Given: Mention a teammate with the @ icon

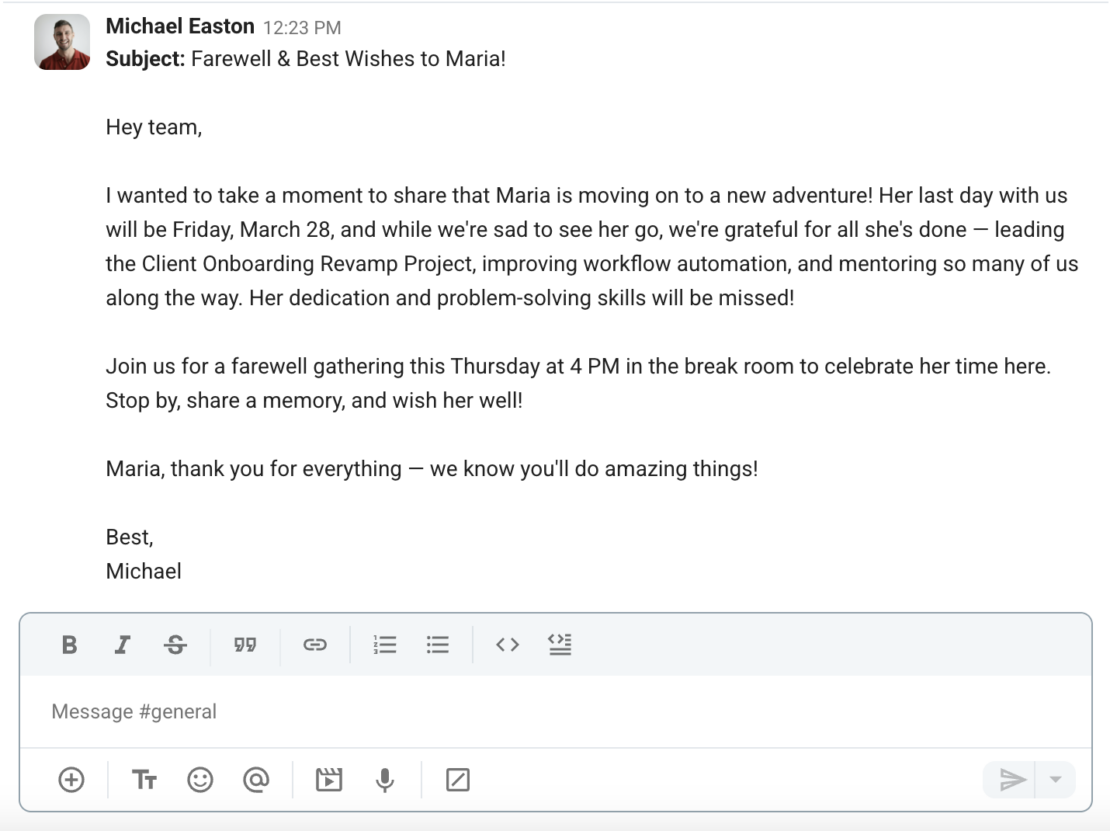Looking at the screenshot, I should tap(256, 780).
